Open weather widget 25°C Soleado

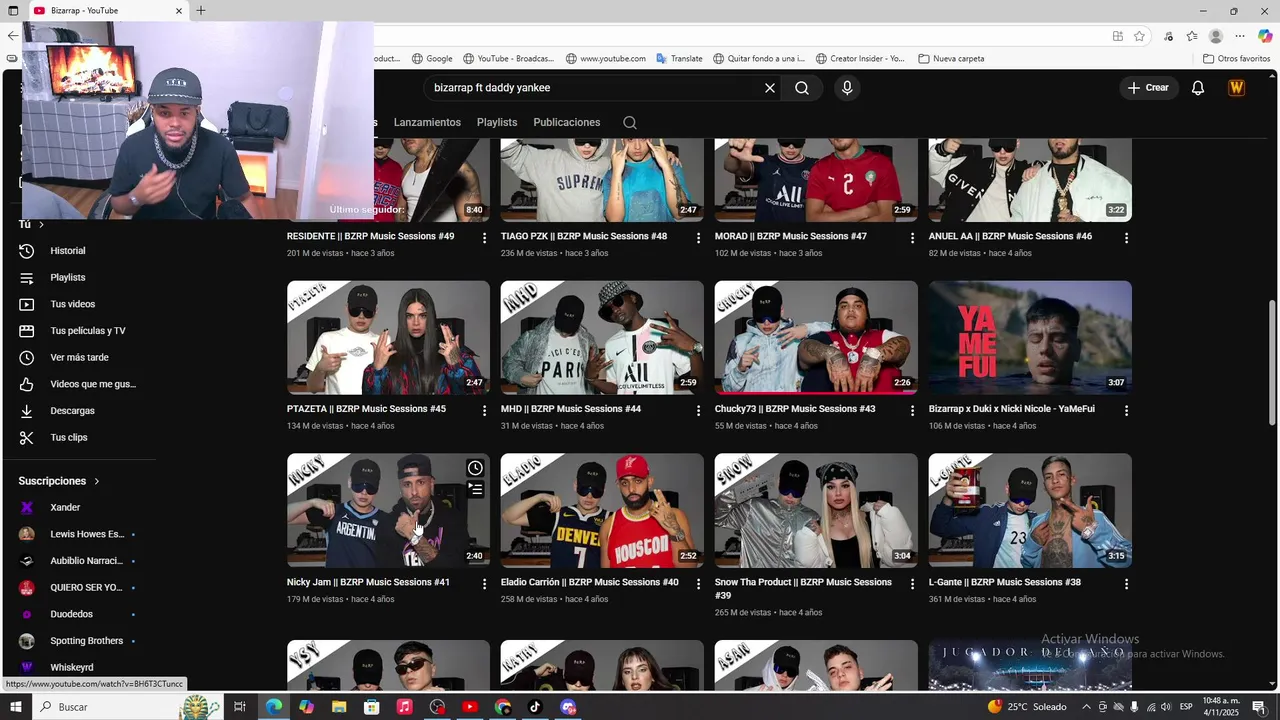coord(1028,707)
